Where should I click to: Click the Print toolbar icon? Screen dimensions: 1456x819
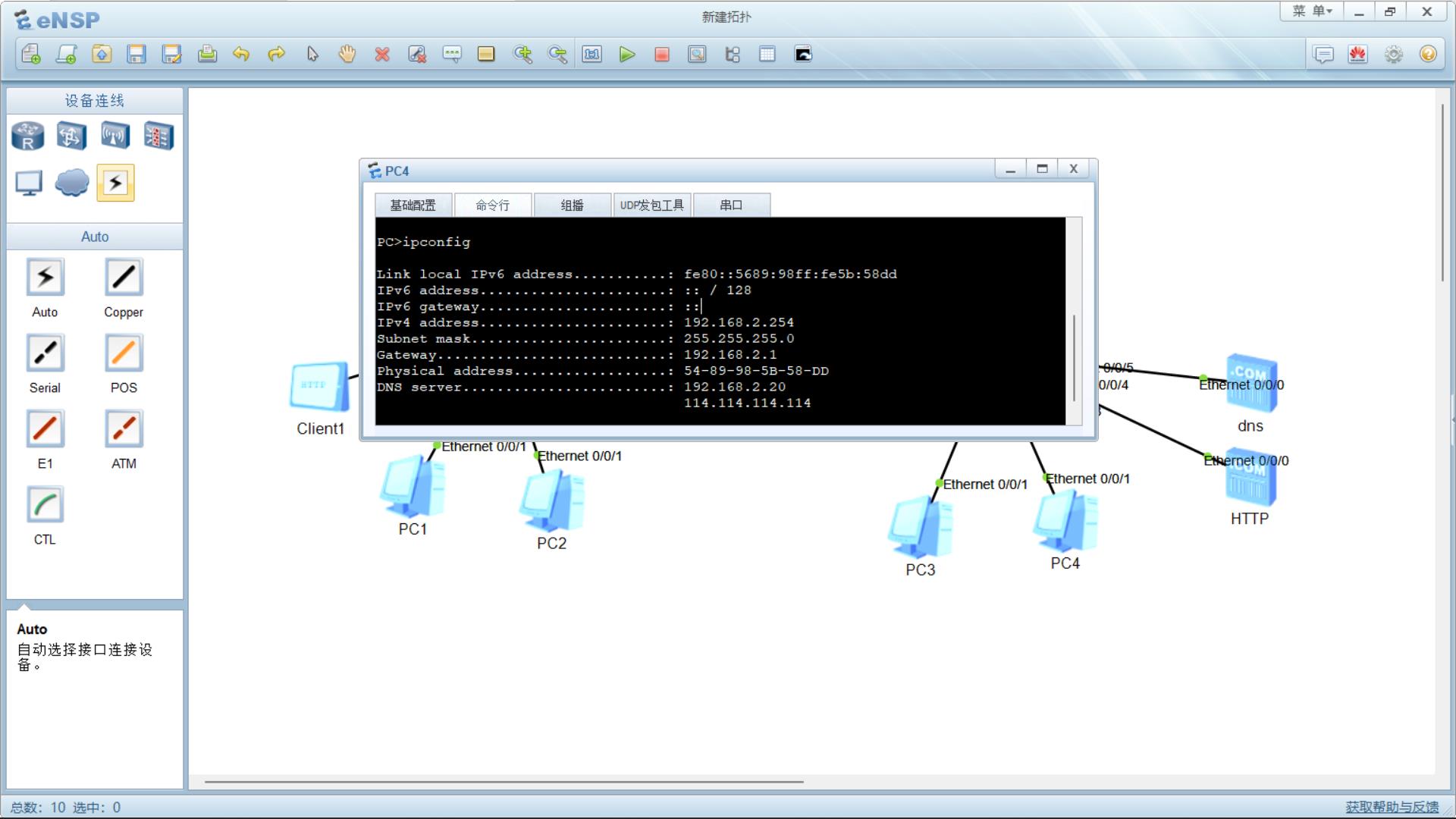(207, 54)
